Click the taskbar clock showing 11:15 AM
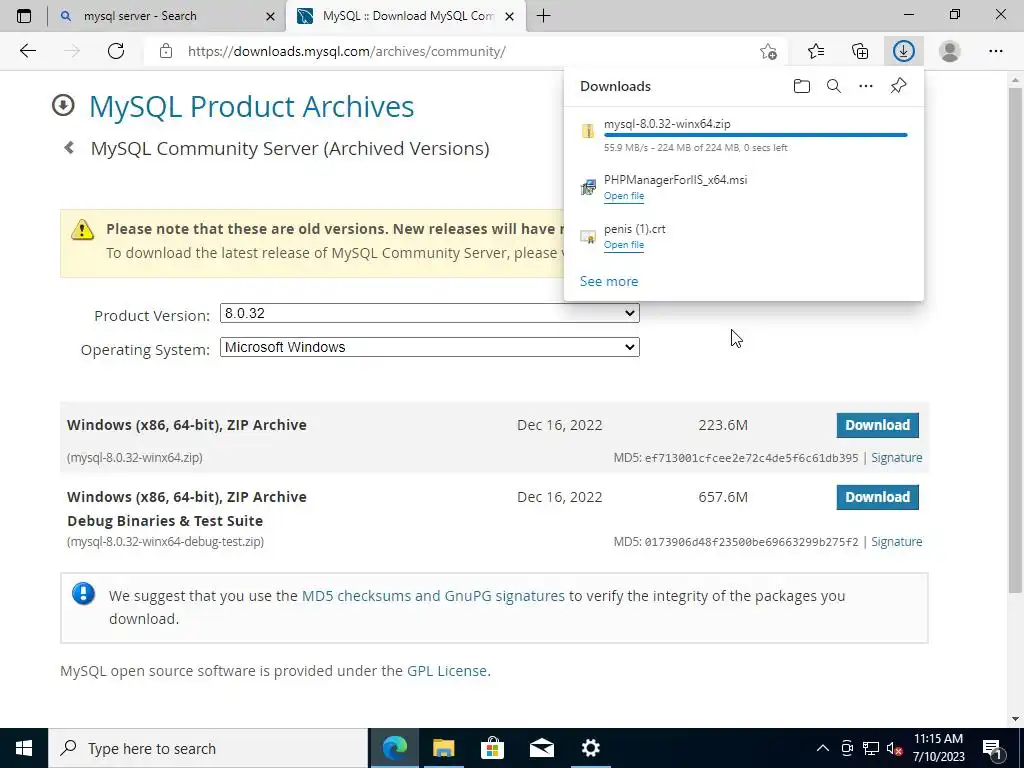The image size is (1024, 768). (x=938, y=748)
